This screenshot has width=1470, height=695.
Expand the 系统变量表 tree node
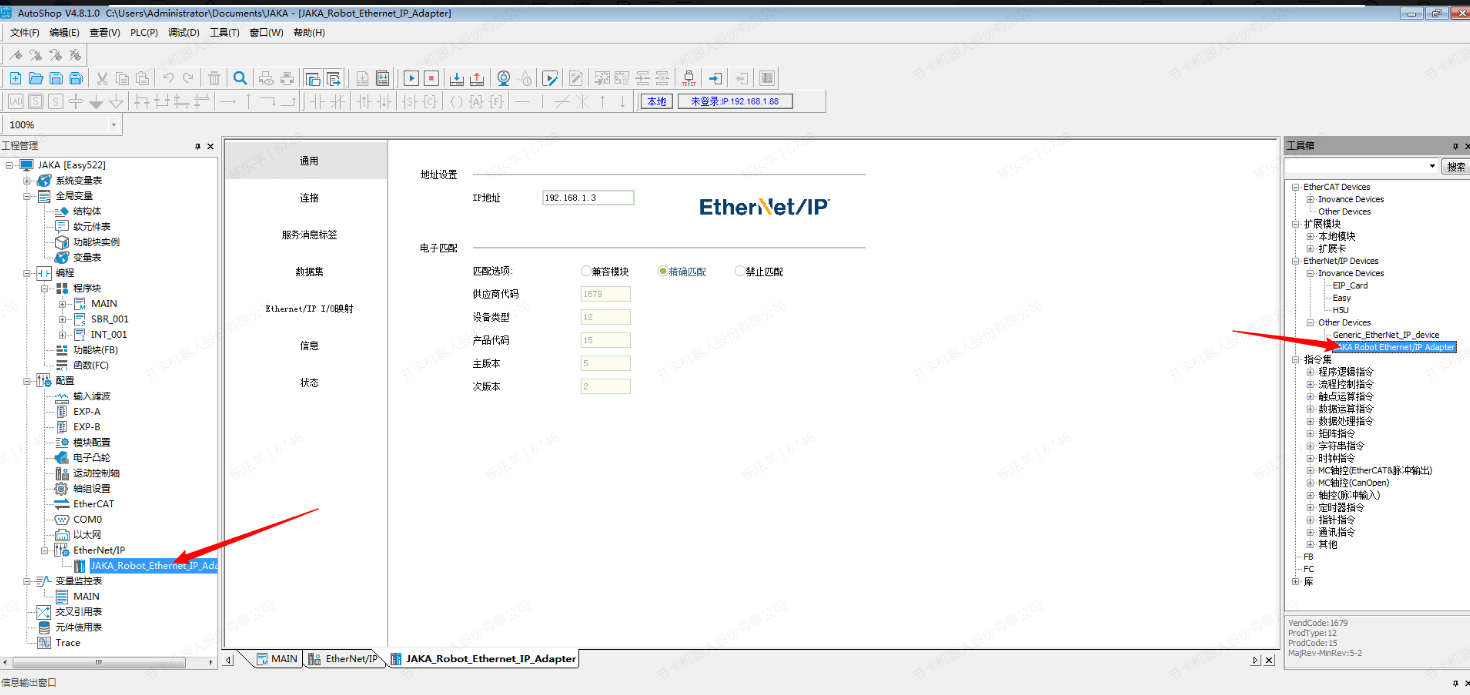(27, 181)
